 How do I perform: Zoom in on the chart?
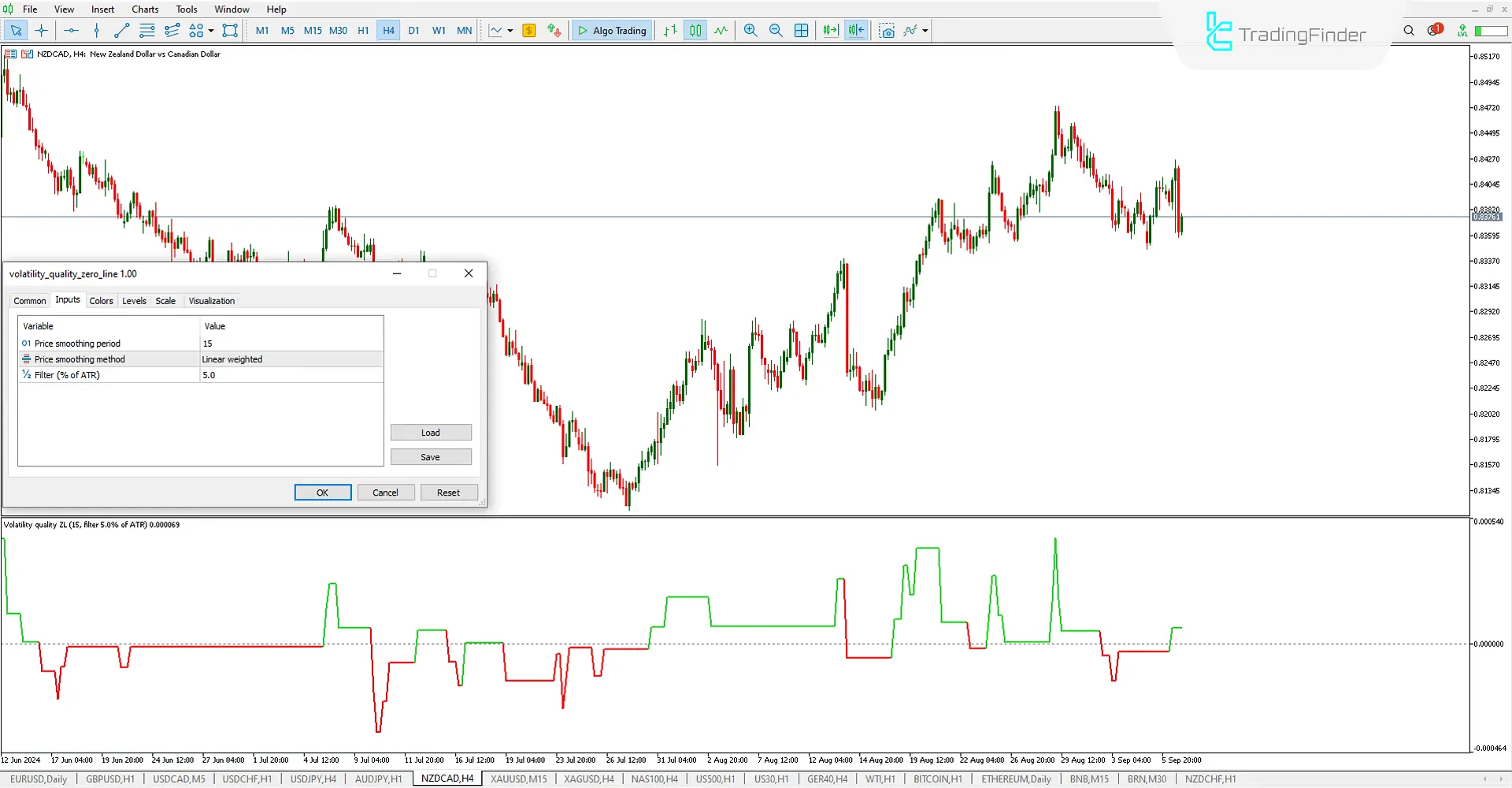750,30
